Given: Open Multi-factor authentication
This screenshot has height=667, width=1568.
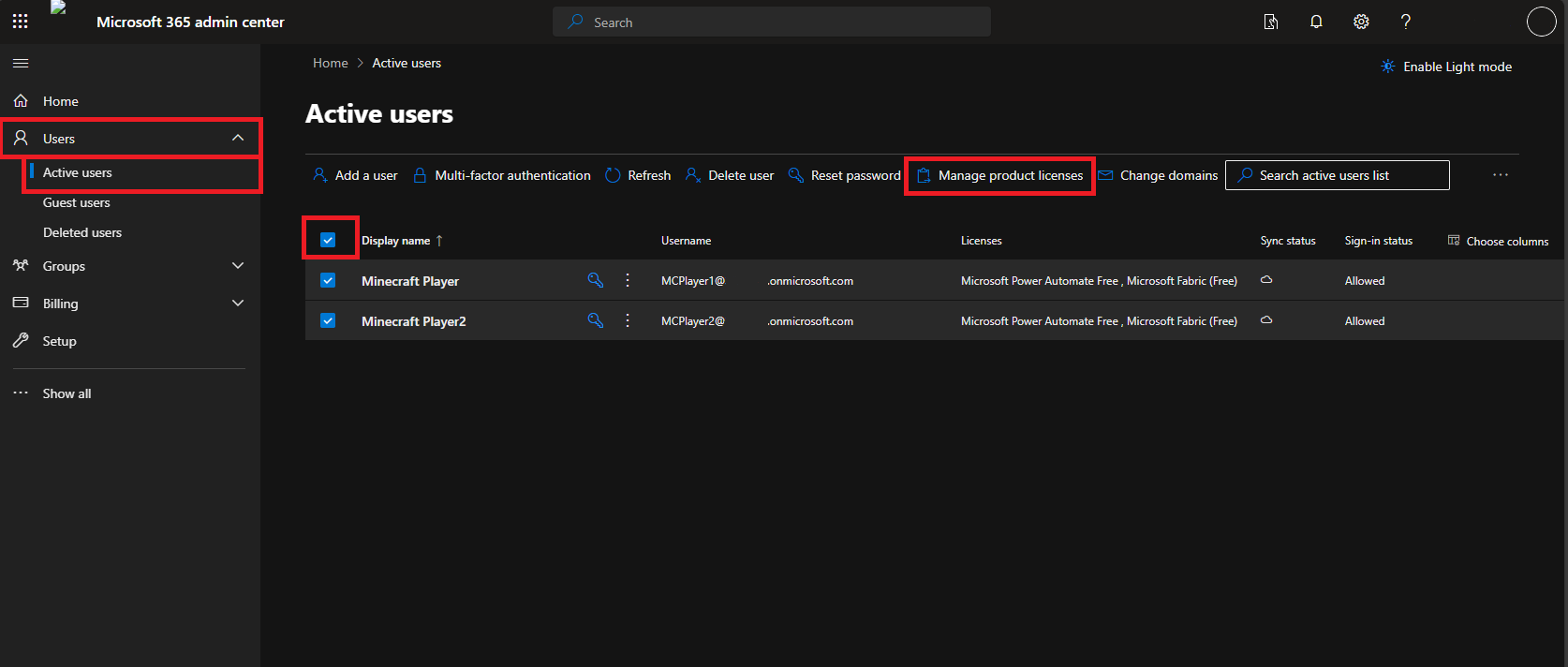Looking at the screenshot, I should click(502, 175).
